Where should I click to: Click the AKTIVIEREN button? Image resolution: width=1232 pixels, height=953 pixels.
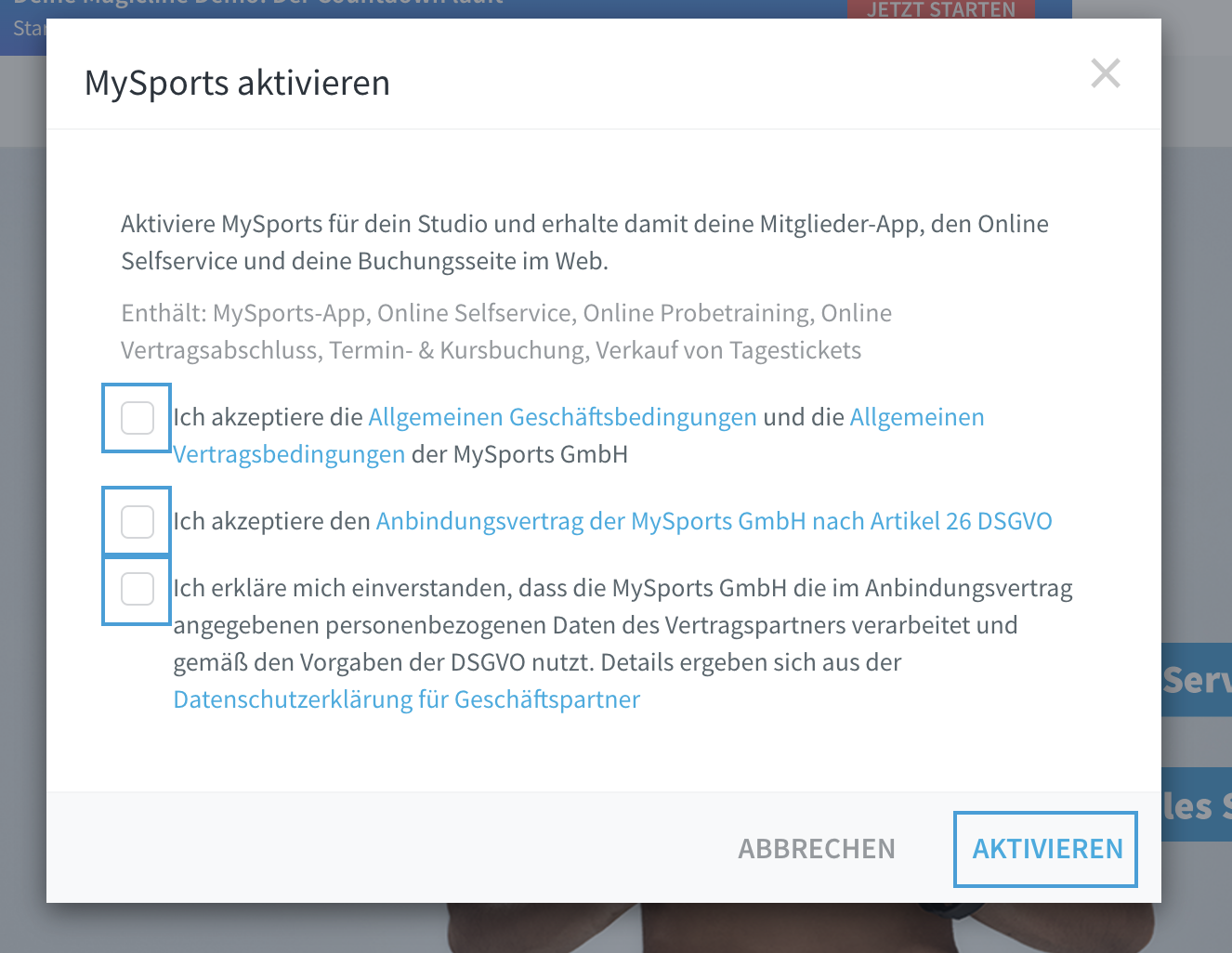pos(1047,849)
